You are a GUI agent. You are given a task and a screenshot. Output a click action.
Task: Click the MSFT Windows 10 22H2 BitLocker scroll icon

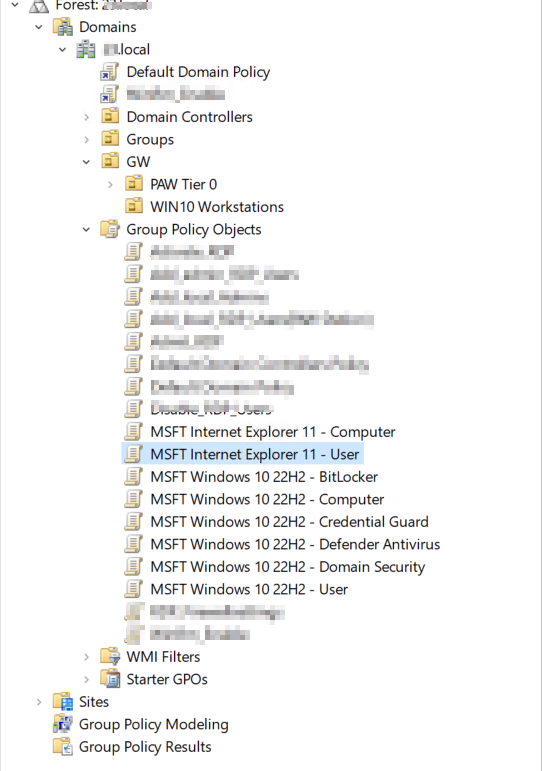click(133, 476)
